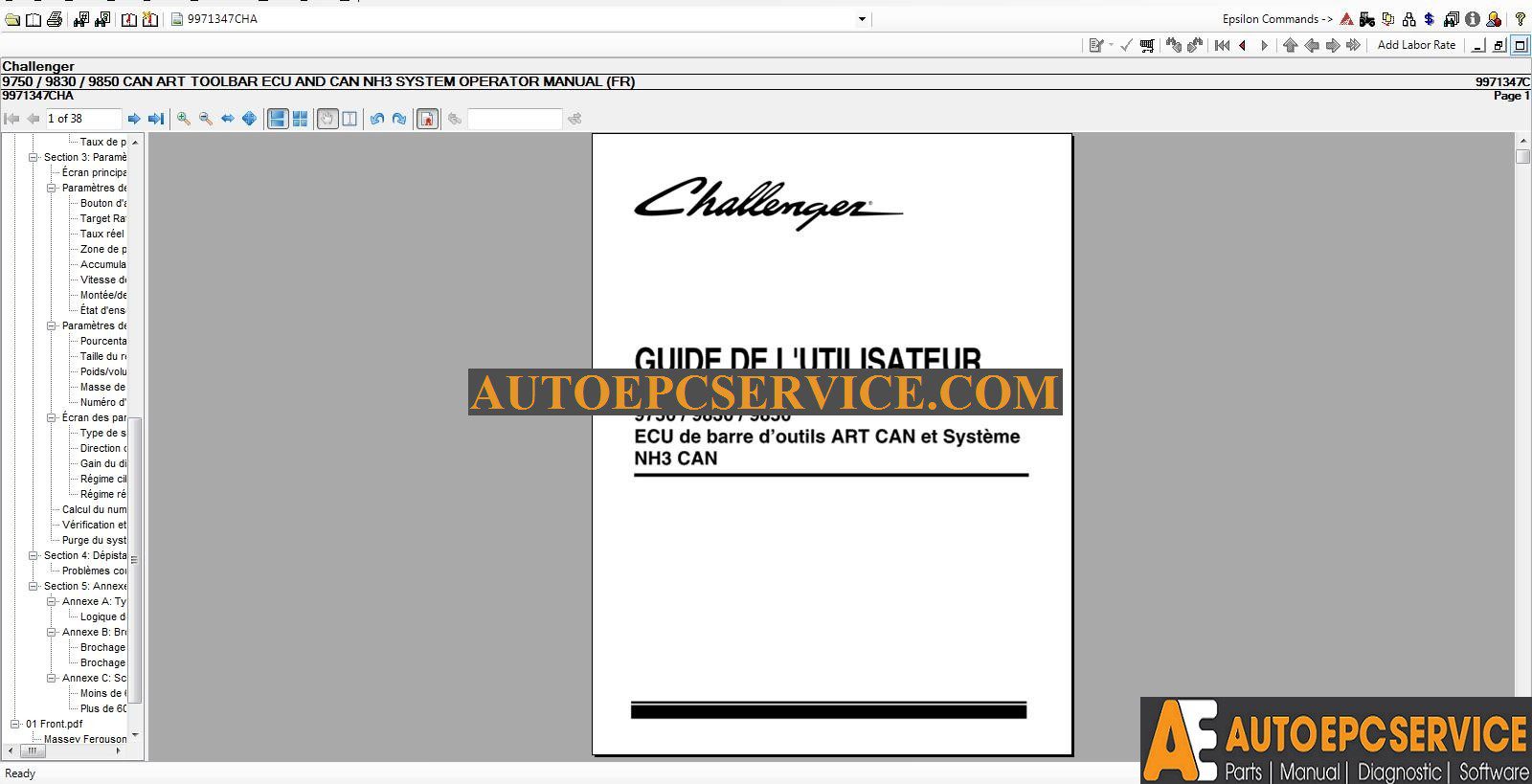Click the gray right arrow icon

click(x=1333, y=45)
